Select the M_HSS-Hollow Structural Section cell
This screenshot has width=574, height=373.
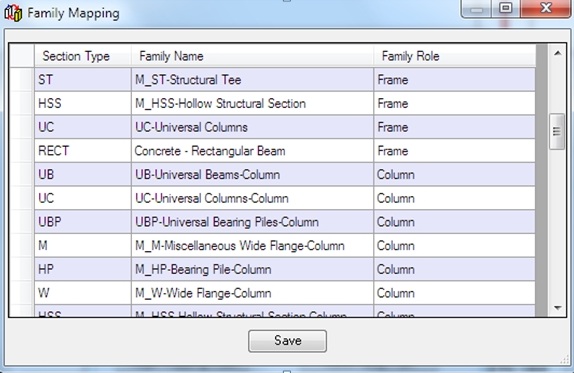[252, 103]
